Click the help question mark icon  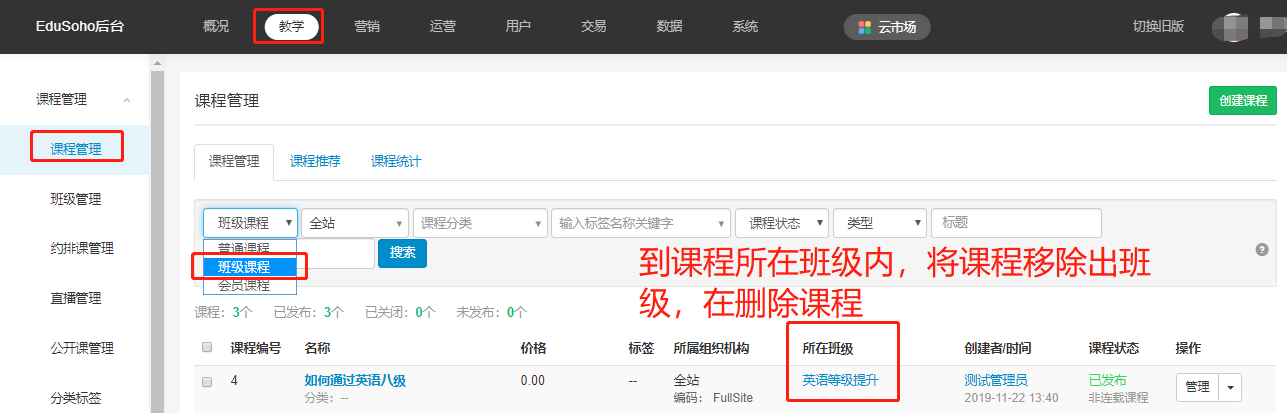1262,249
